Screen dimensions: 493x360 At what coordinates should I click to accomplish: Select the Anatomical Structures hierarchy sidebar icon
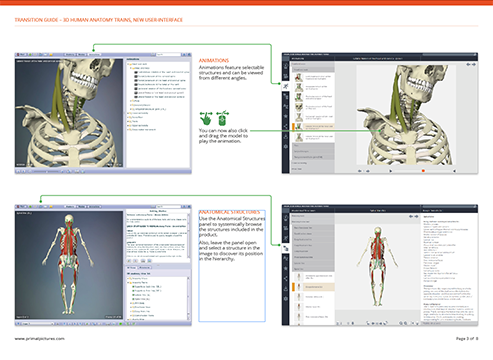(286, 248)
